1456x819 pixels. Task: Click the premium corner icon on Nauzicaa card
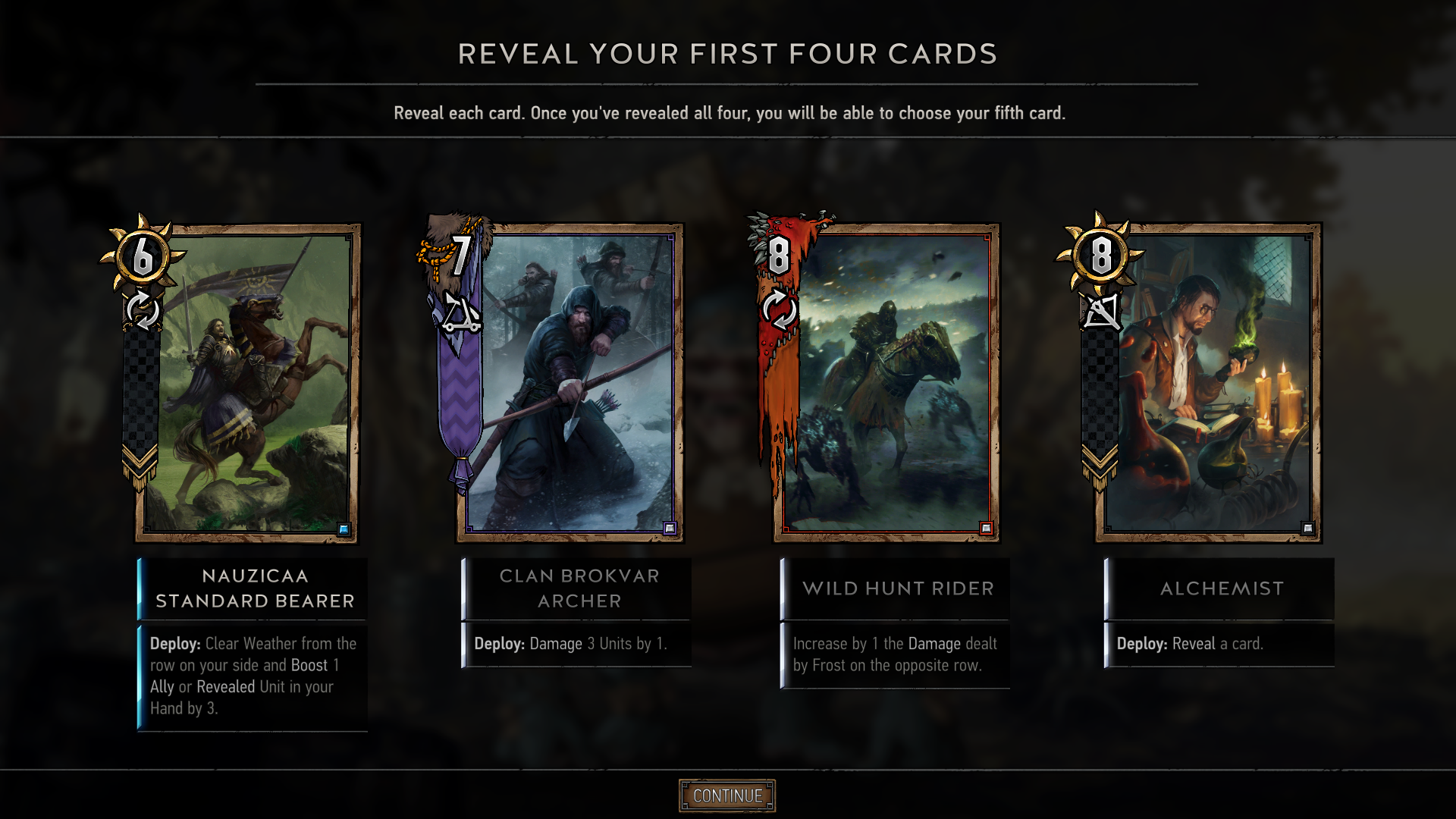pos(344,529)
